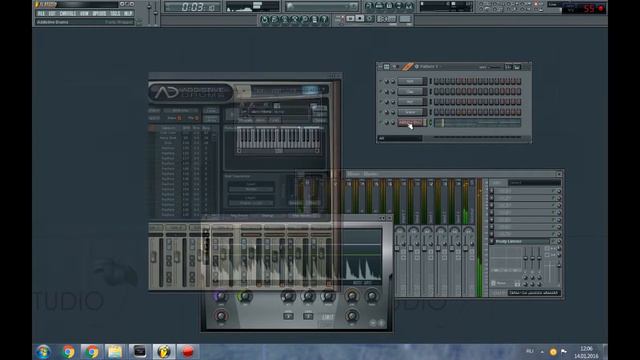Image resolution: width=640 pixels, height=360 pixels.
Task: Click the Action Center flag icon
Action: (x=564, y=351)
